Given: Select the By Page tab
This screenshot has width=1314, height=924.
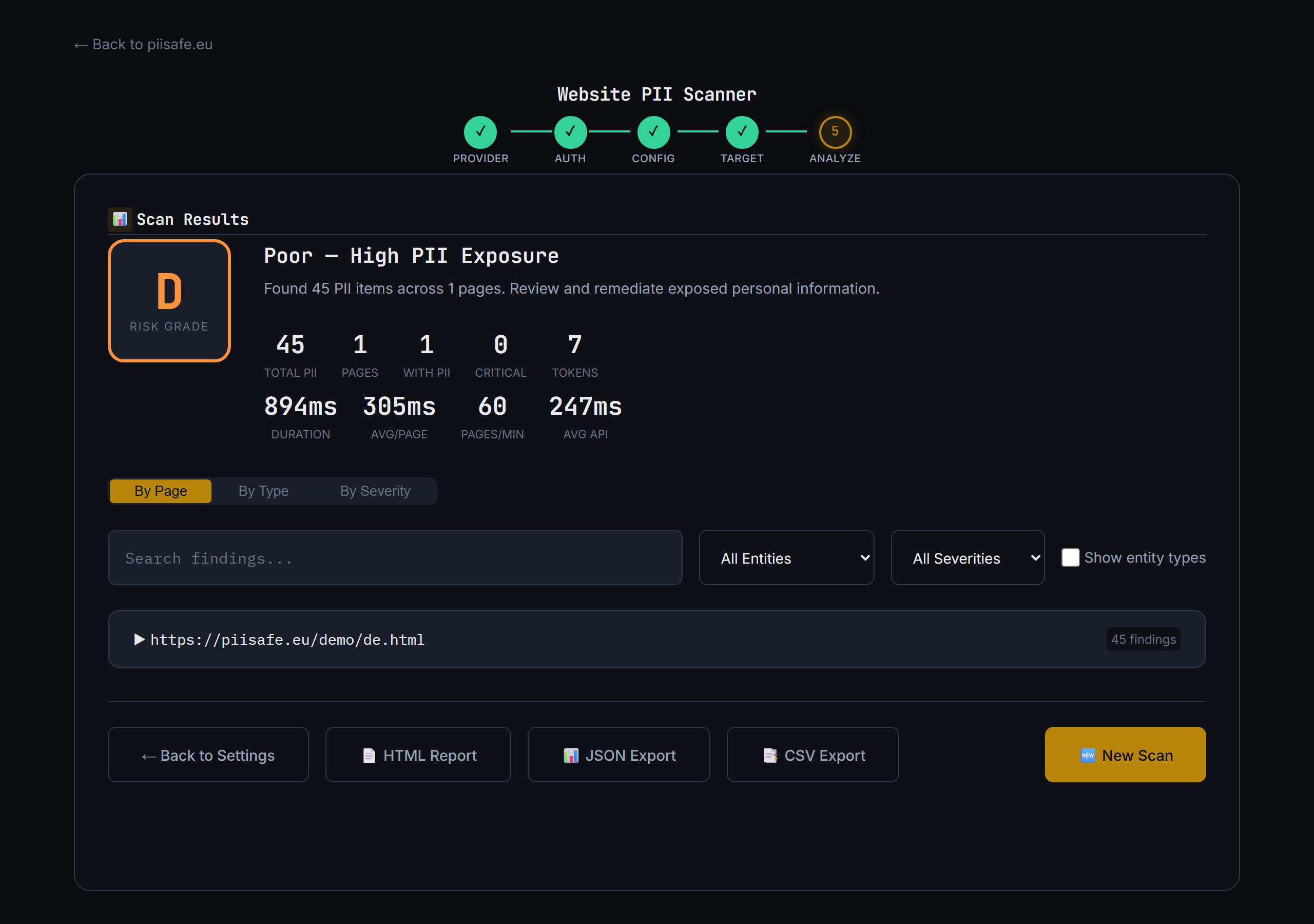Looking at the screenshot, I should [x=161, y=491].
